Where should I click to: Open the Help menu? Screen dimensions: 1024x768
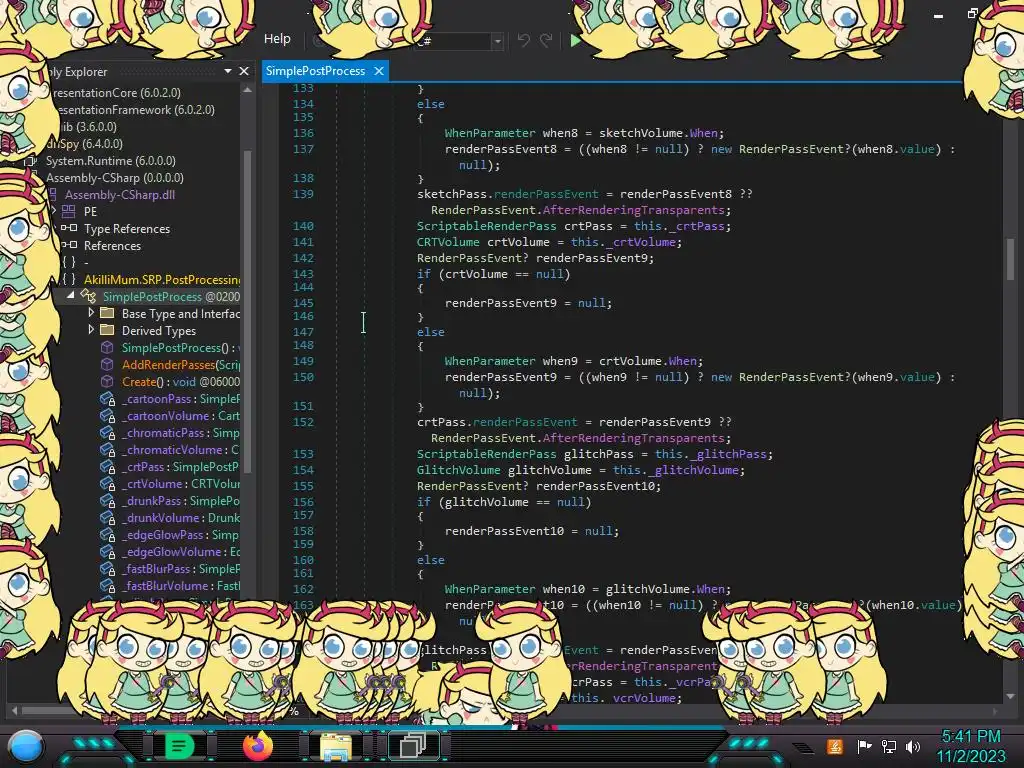(x=277, y=39)
